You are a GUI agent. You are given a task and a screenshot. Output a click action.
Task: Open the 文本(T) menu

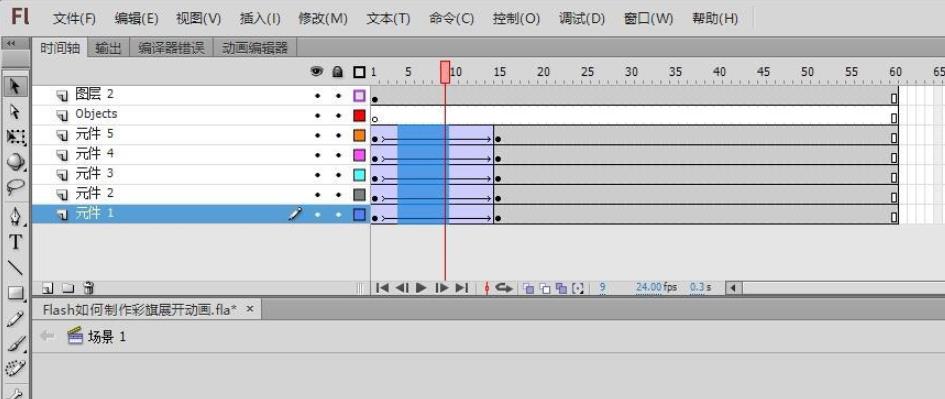[388, 19]
